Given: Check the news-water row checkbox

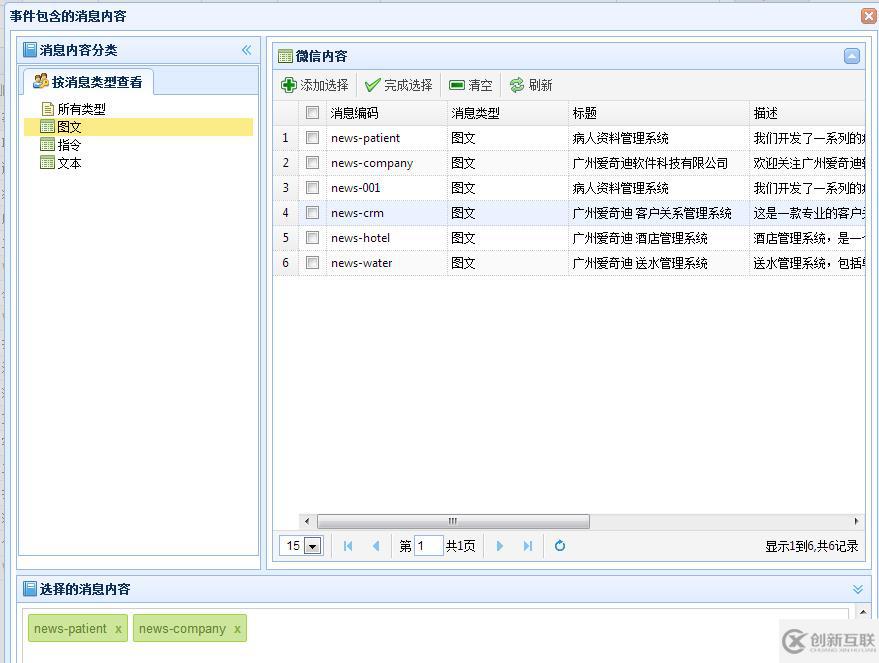Looking at the screenshot, I should coord(312,263).
